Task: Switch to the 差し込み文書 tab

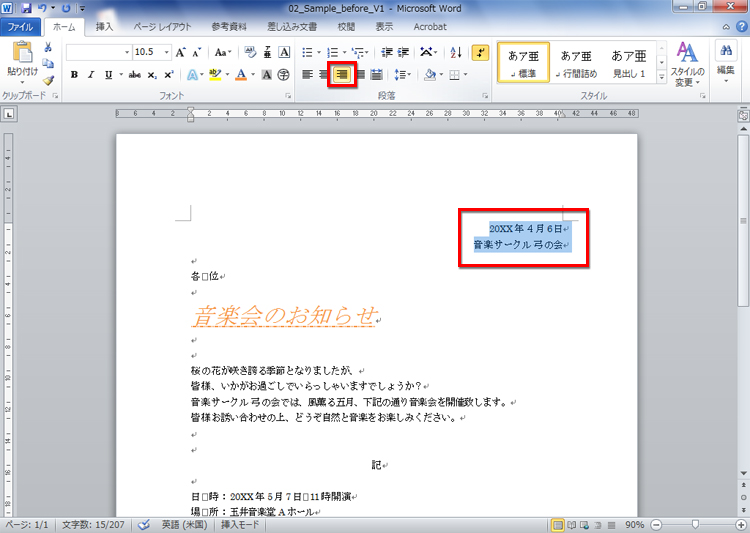Action: pyautogui.click(x=292, y=27)
